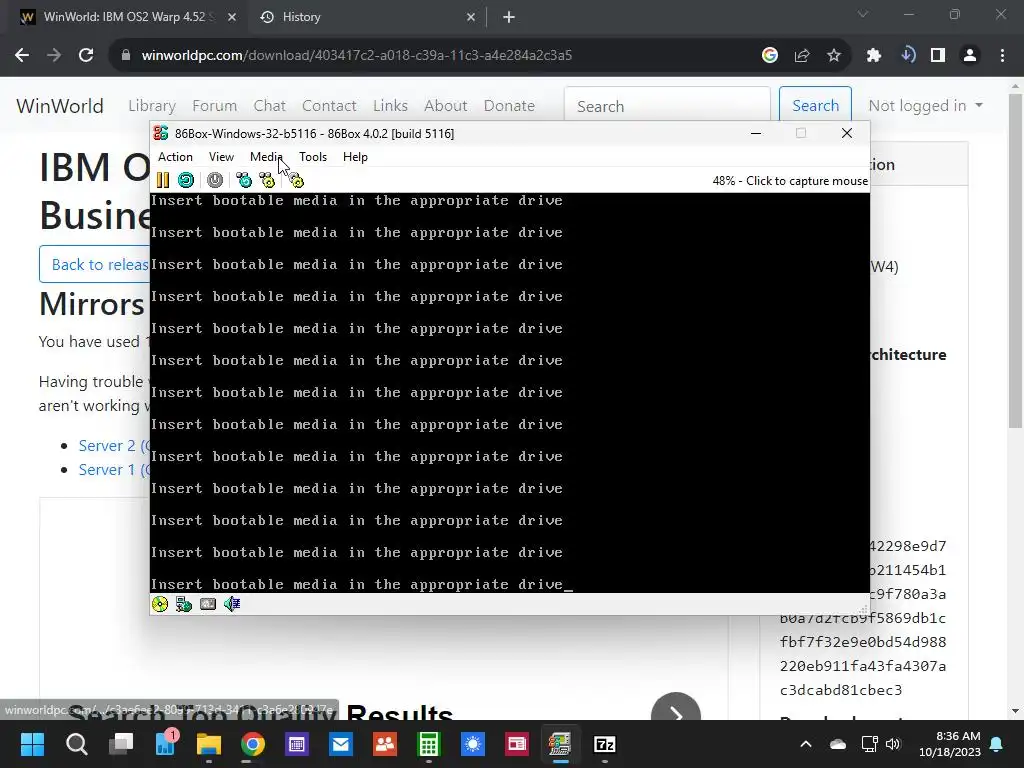Toggle the Chrome side panel
This screenshot has width=1024, height=768.
pyautogui.click(x=938, y=56)
